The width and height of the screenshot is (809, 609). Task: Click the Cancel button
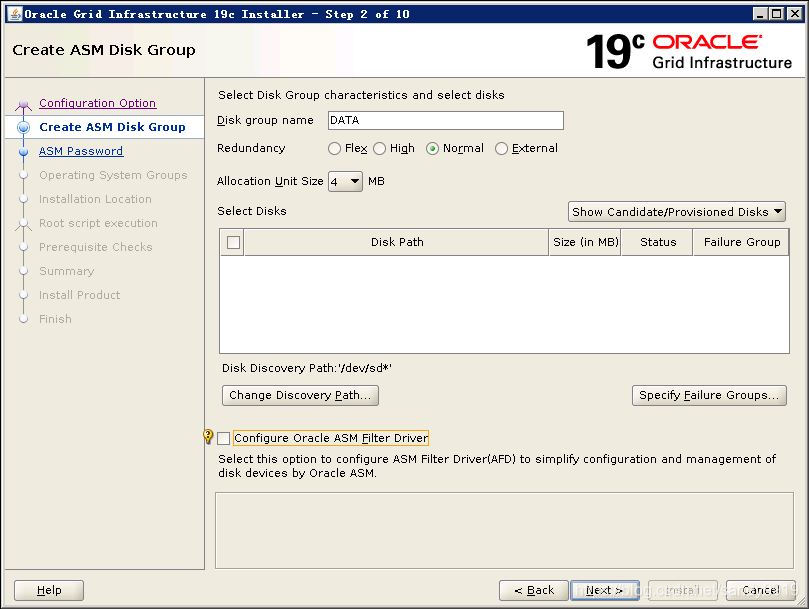tap(761, 590)
